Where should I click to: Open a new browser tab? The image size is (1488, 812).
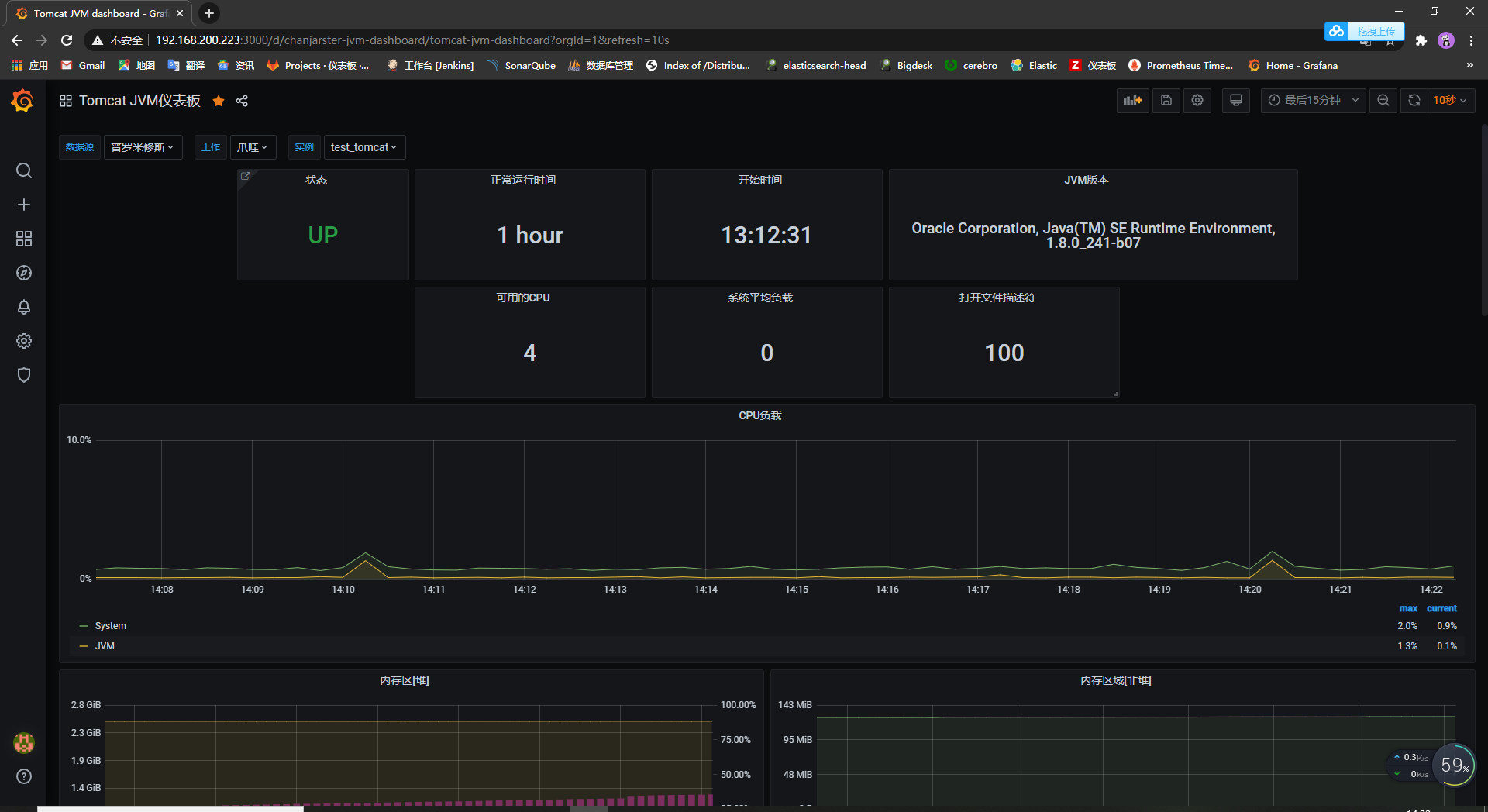click(209, 13)
